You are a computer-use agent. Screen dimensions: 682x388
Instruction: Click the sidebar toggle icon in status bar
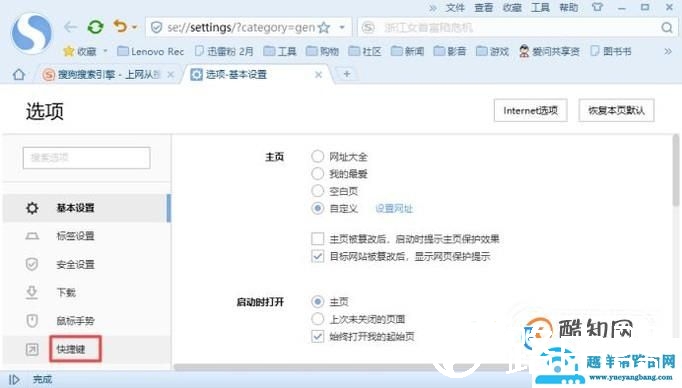[x=14, y=380]
